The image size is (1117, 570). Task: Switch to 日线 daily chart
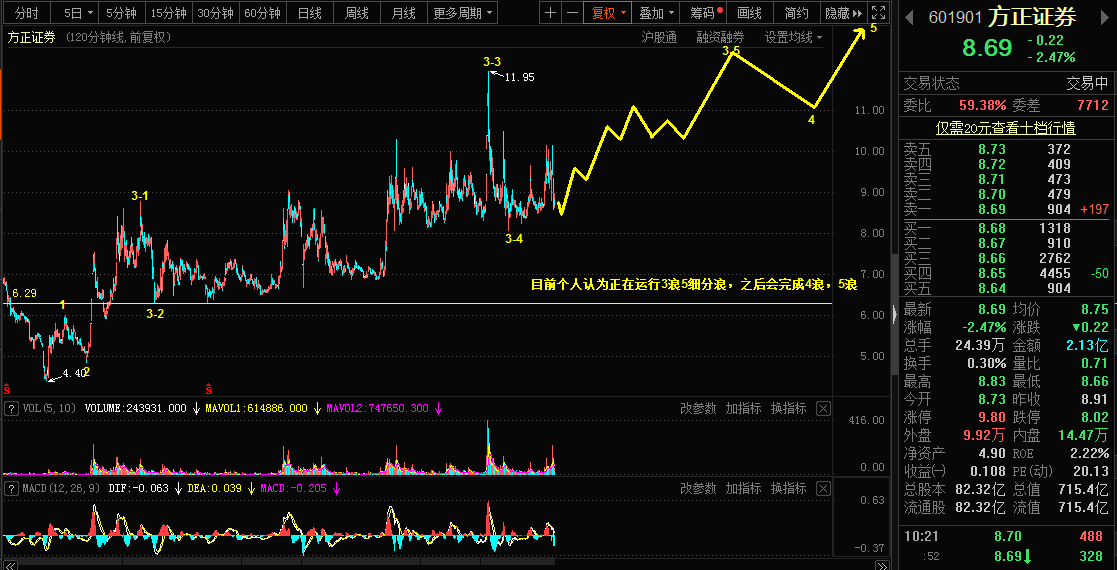(x=309, y=13)
